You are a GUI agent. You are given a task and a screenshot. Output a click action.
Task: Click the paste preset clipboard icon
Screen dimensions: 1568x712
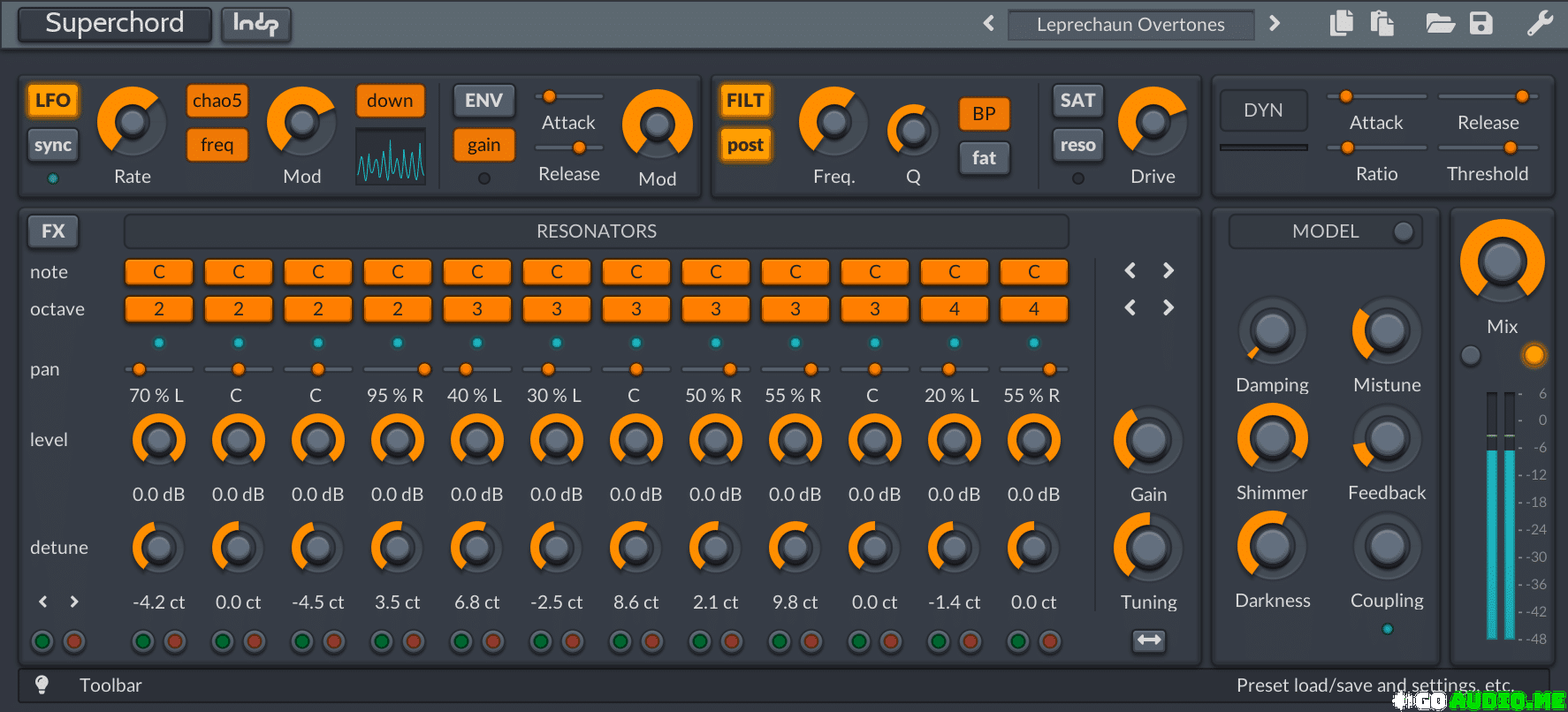pyautogui.click(x=1382, y=23)
